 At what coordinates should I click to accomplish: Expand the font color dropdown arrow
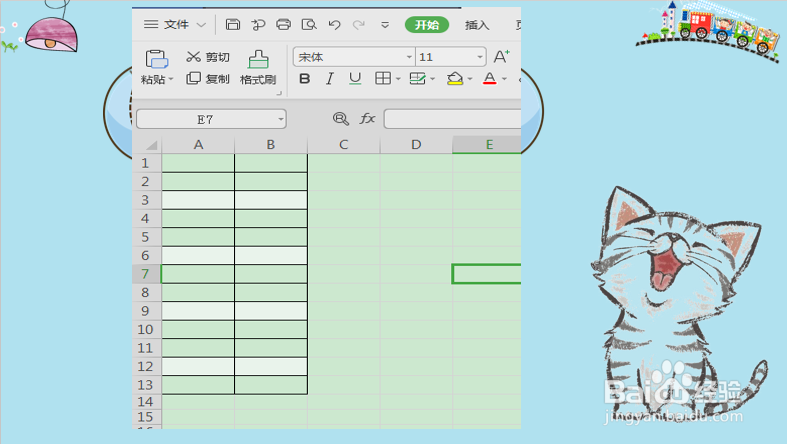[x=504, y=79]
